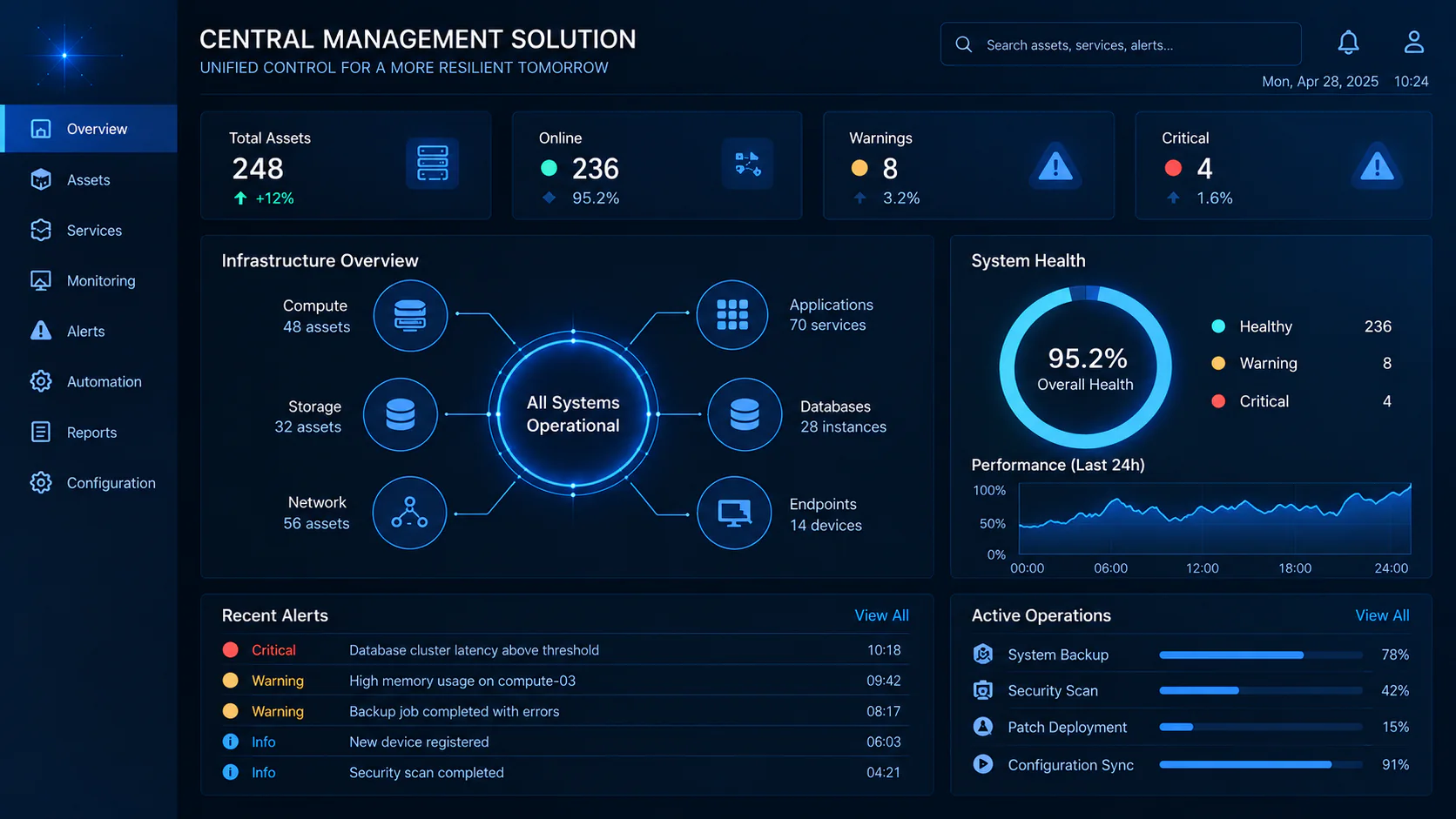
Task: Open Services in the sidebar
Action: click(89, 230)
